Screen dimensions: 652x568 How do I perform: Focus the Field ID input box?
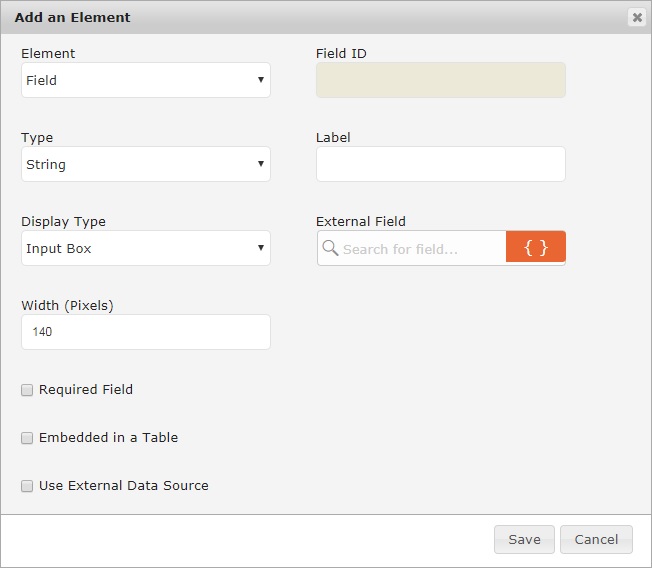440,80
